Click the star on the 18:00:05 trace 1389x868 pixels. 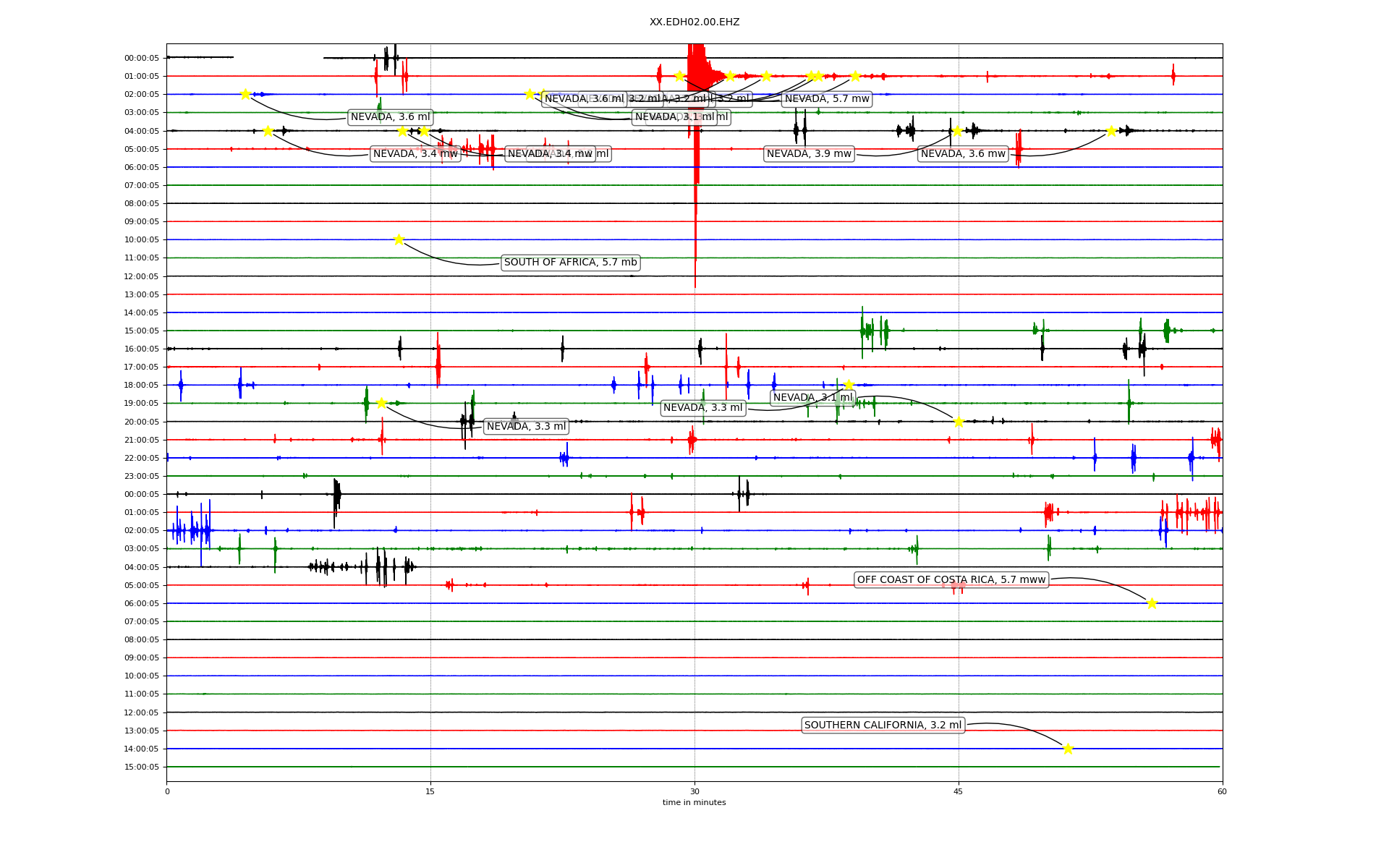[849, 385]
